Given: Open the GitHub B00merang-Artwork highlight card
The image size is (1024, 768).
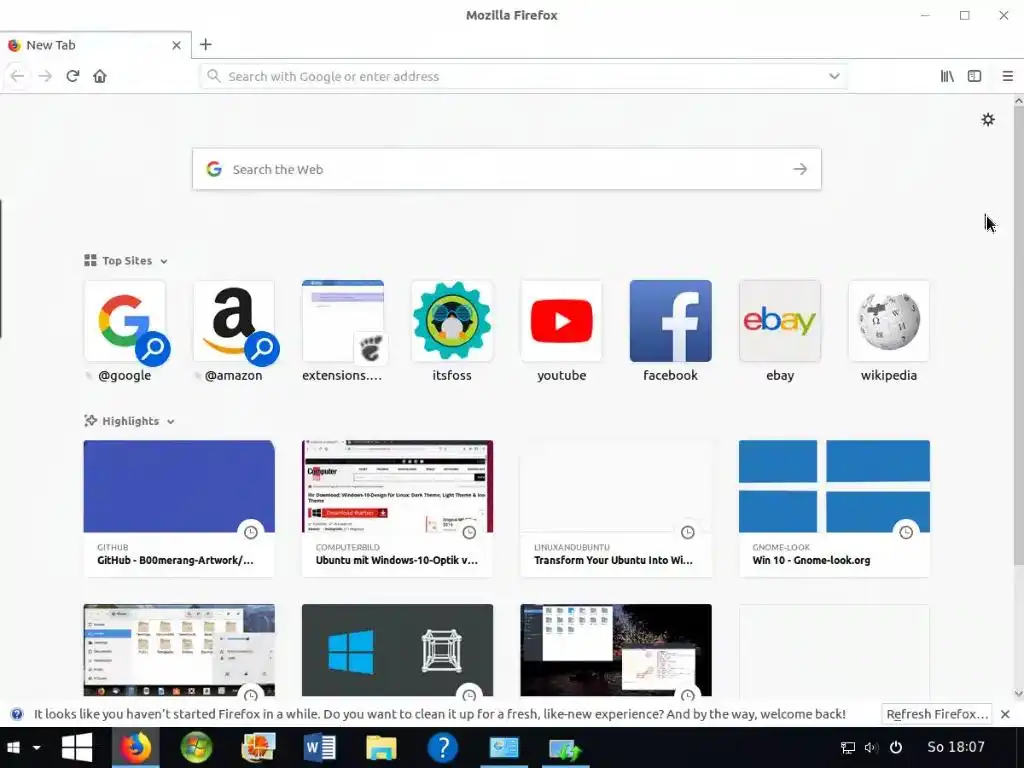Looking at the screenshot, I should tap(179, 508).
